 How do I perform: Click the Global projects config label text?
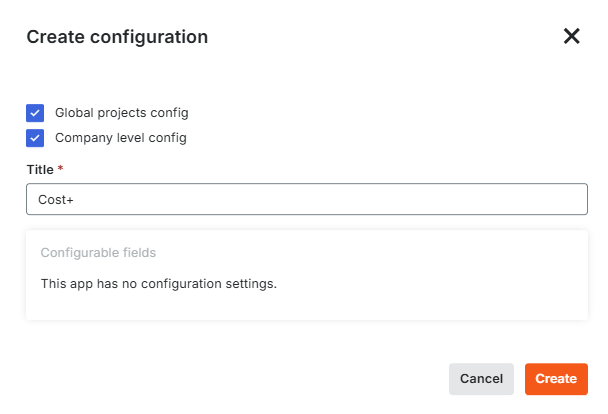pyautogui.click(x=122, y=113)
